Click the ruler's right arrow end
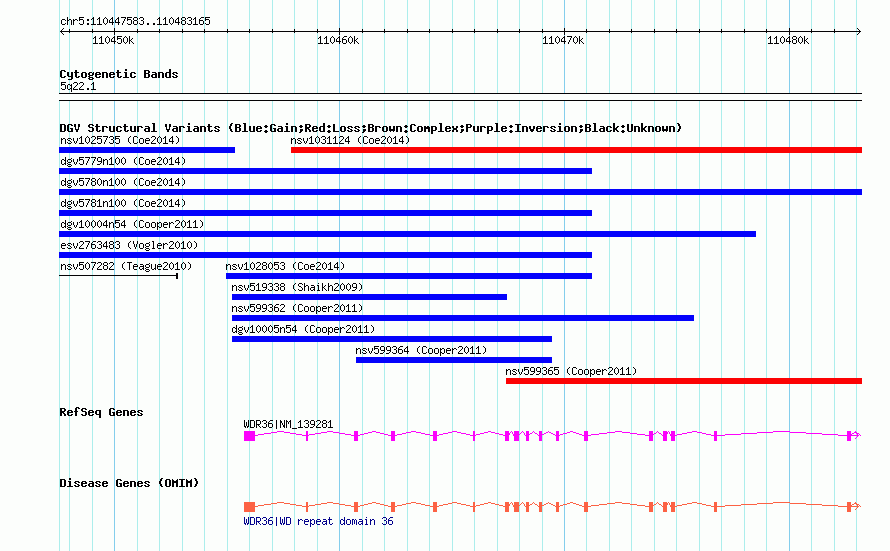 (x=858, y=32)
